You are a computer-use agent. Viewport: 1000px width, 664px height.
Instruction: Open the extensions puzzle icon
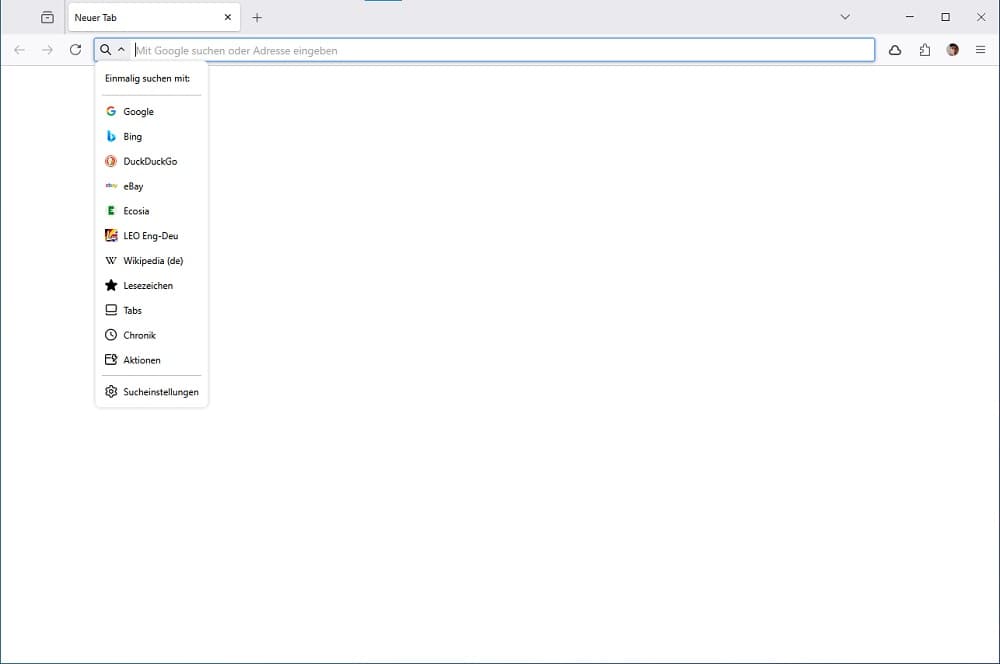[x=925, y=50]
